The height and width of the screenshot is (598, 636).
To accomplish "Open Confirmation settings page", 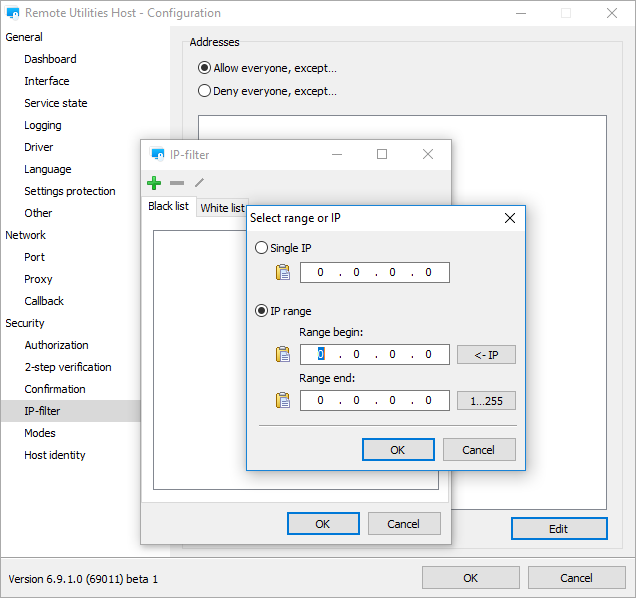I will 55,389.
